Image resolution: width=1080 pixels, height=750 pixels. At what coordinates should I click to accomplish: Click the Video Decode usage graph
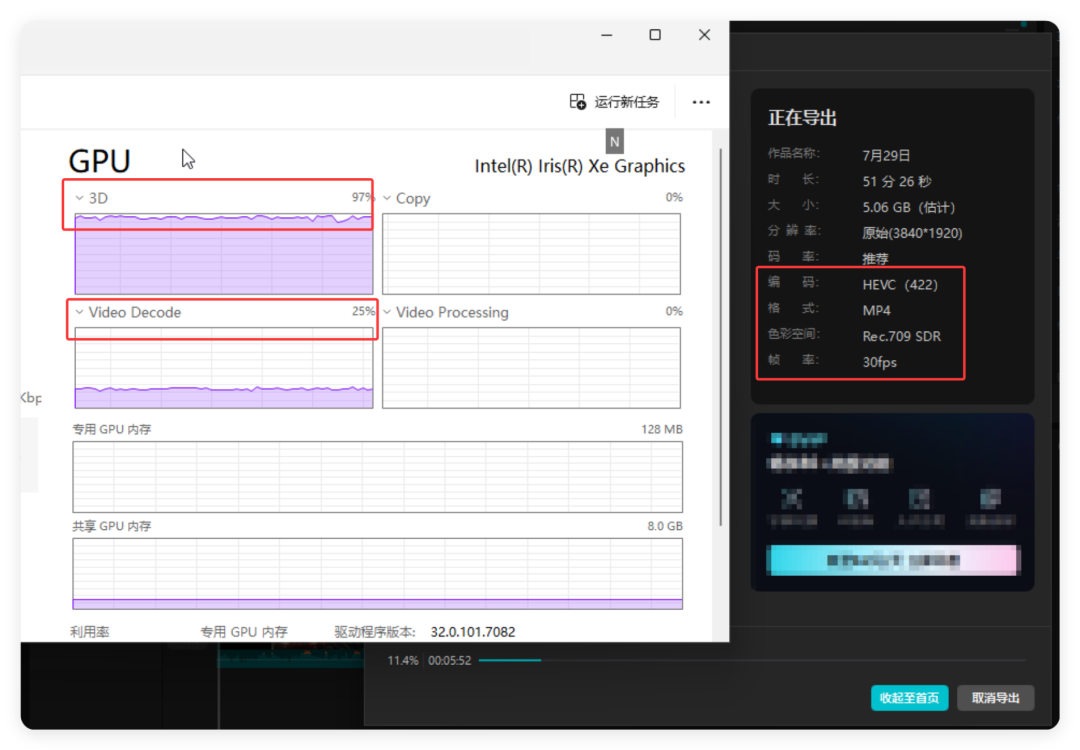[x=224, y=368]
